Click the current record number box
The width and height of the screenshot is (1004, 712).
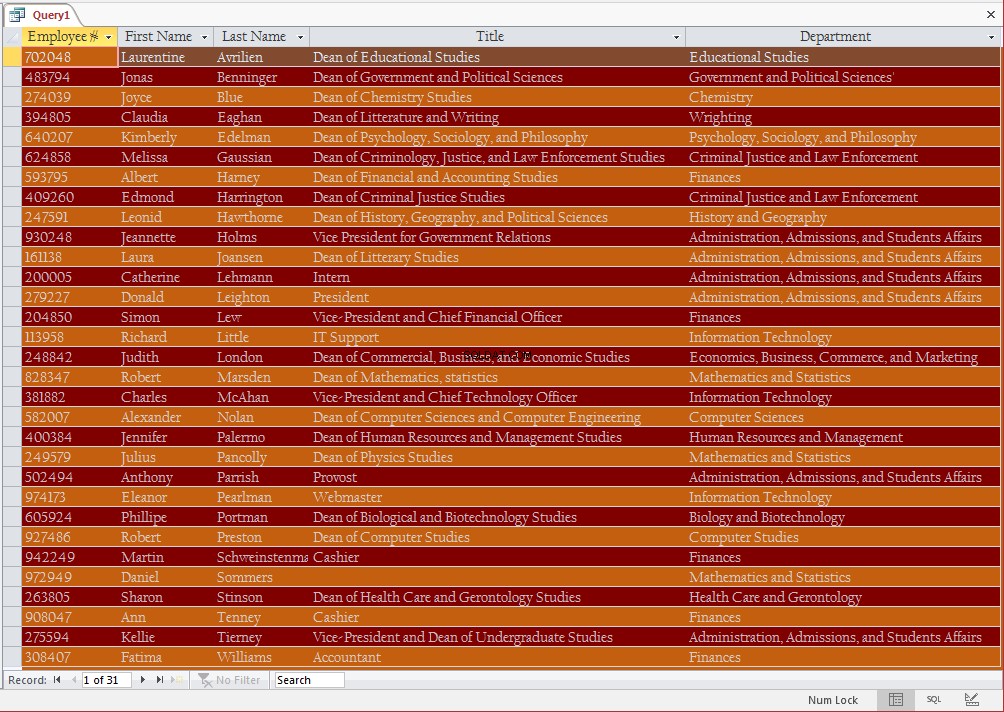[x=106, y=679]
